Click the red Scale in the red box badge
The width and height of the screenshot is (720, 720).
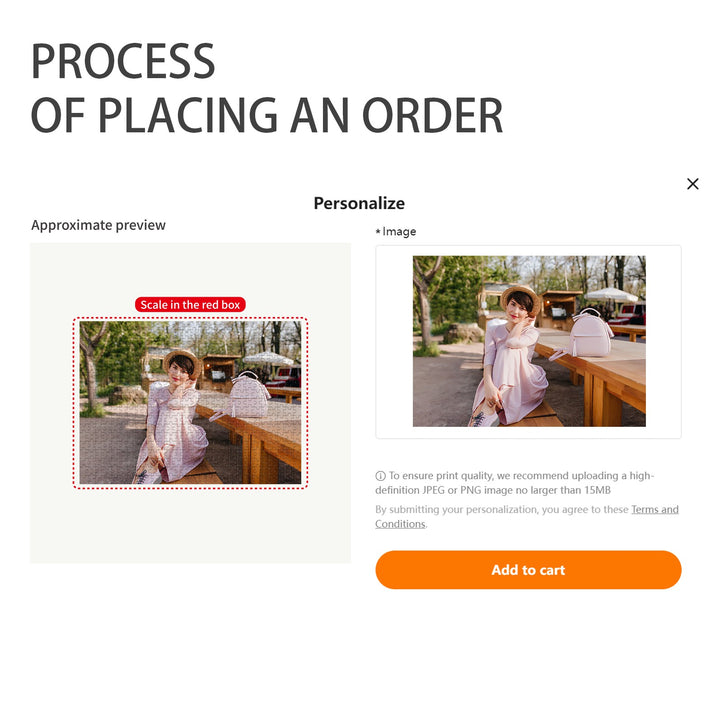pos(190,304)
